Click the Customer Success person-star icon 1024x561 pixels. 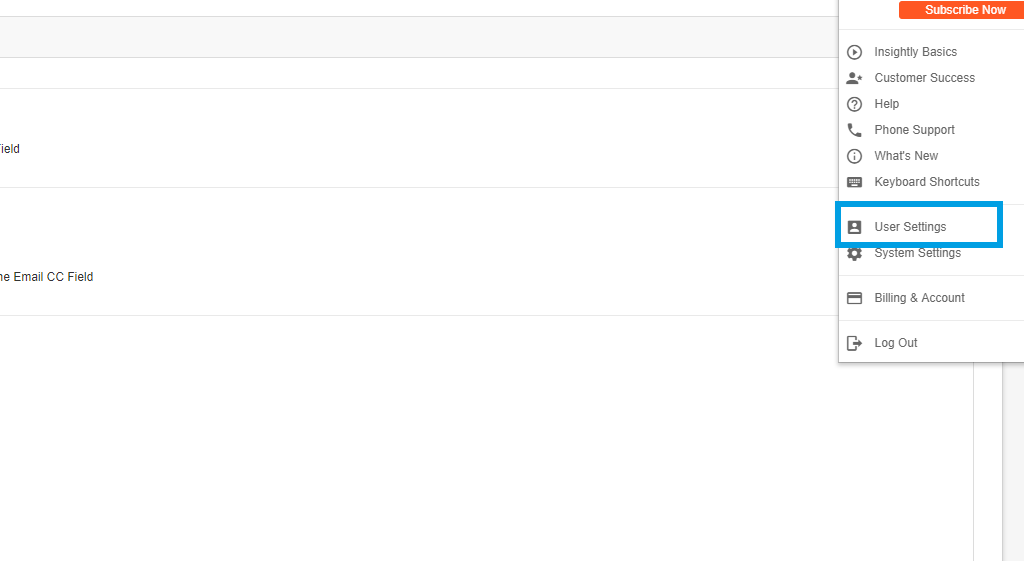coord(854,78)
